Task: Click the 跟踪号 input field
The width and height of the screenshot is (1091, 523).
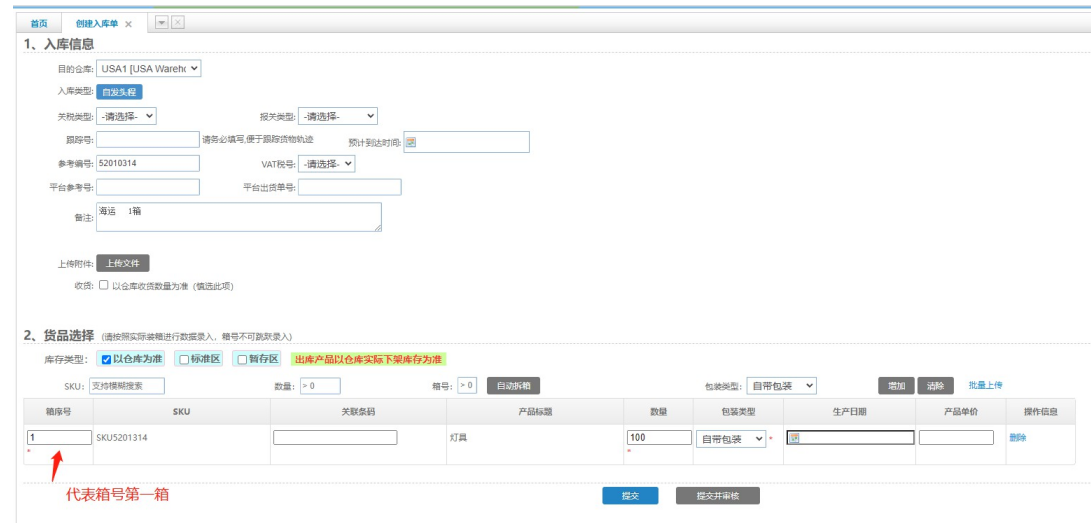Action: tap(148, 140)
